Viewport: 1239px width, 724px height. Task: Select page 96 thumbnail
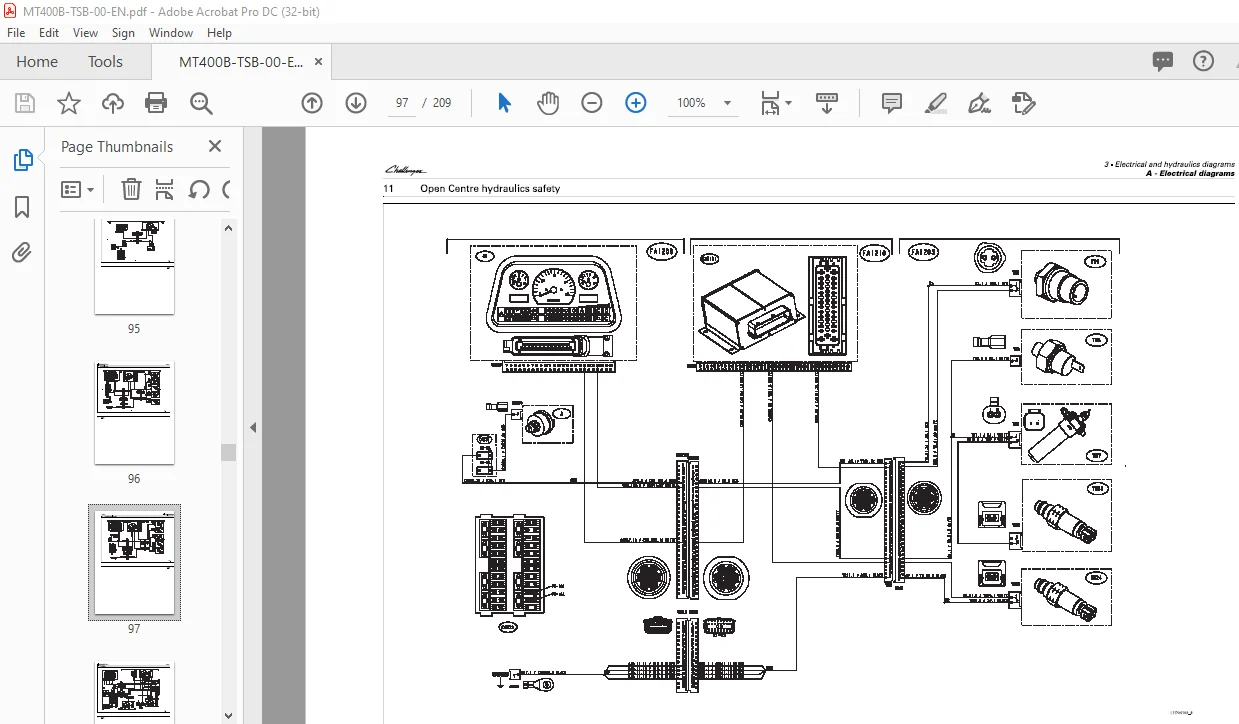coord(134,413)
